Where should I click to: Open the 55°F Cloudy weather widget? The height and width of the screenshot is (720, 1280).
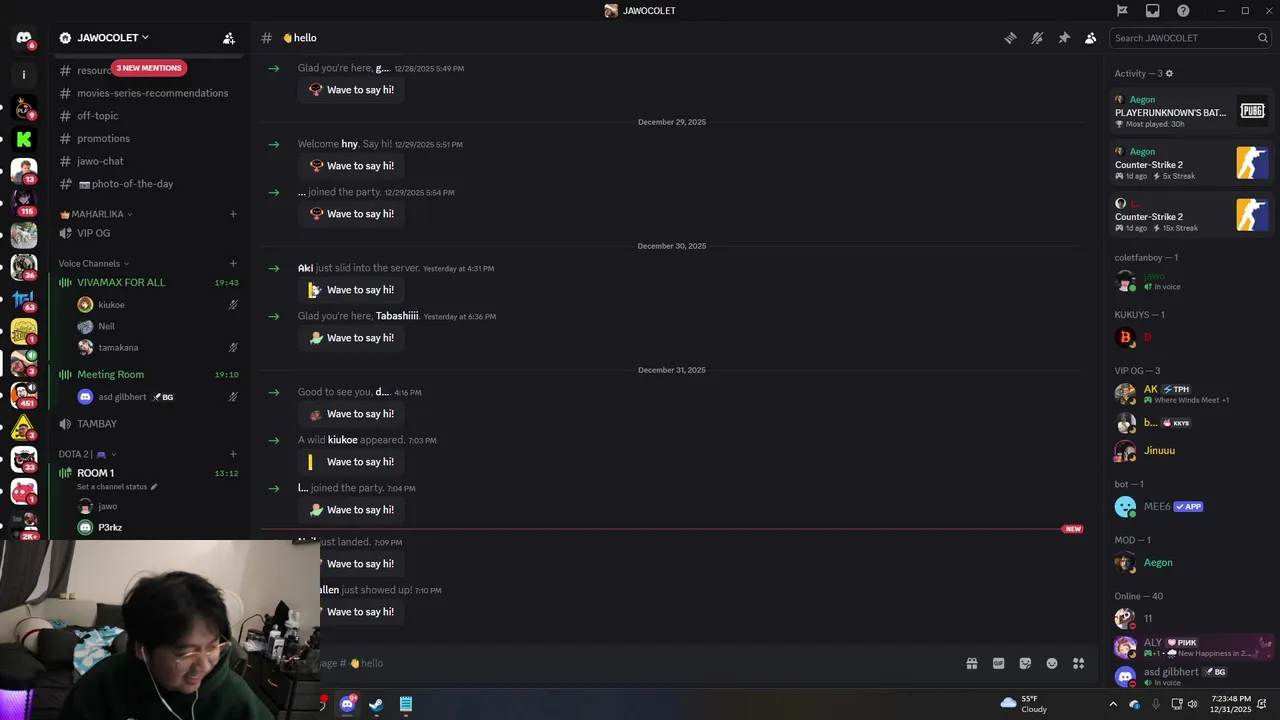1024,704
